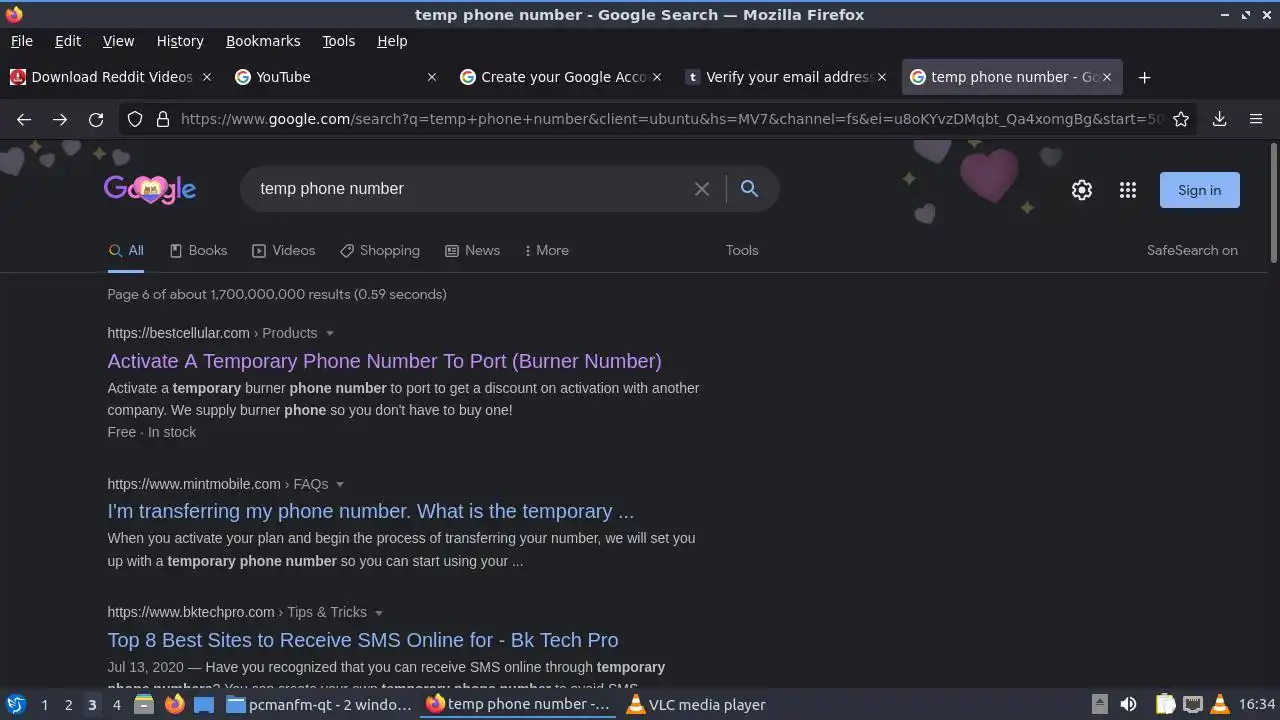Viewport: 1280px width, 720px height.
Task: Open I'm transferring my phone number result
Action: coord(370,511)
